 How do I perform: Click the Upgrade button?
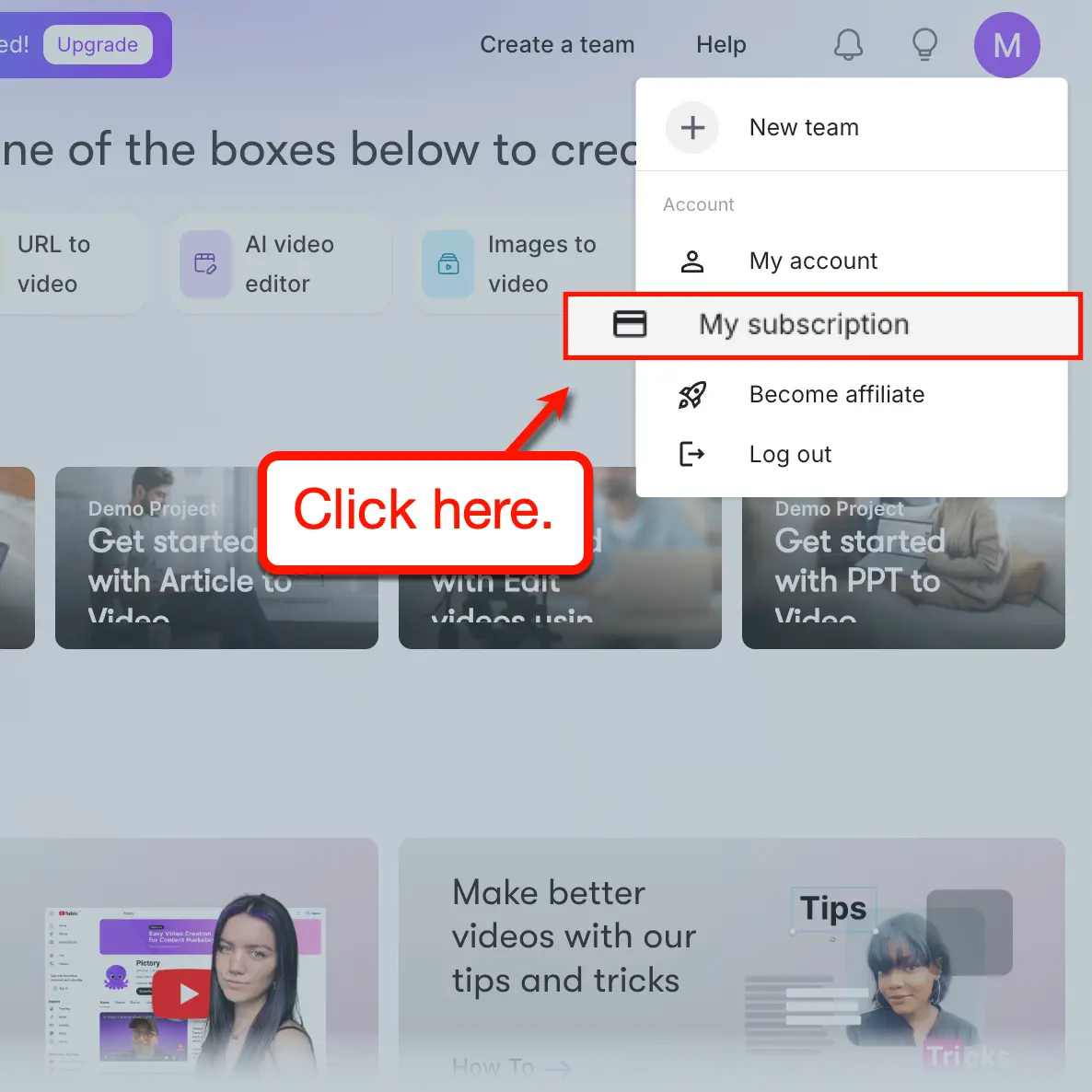pyautogui.click(x=98, y=44)
